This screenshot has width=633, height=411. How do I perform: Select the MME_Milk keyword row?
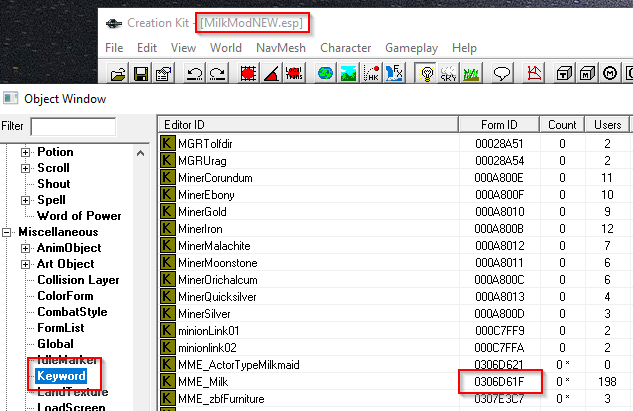394,382
